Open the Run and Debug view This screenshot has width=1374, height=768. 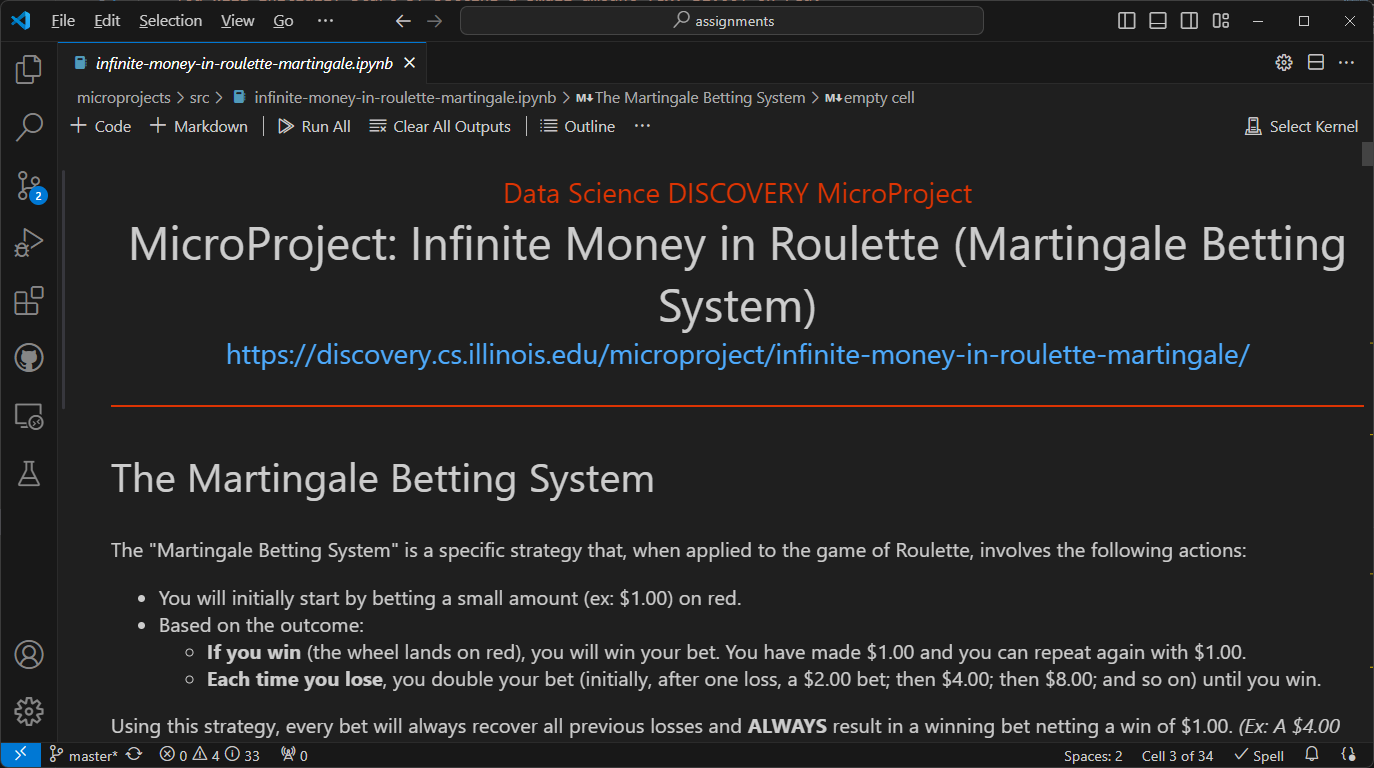tap(29, 243)
